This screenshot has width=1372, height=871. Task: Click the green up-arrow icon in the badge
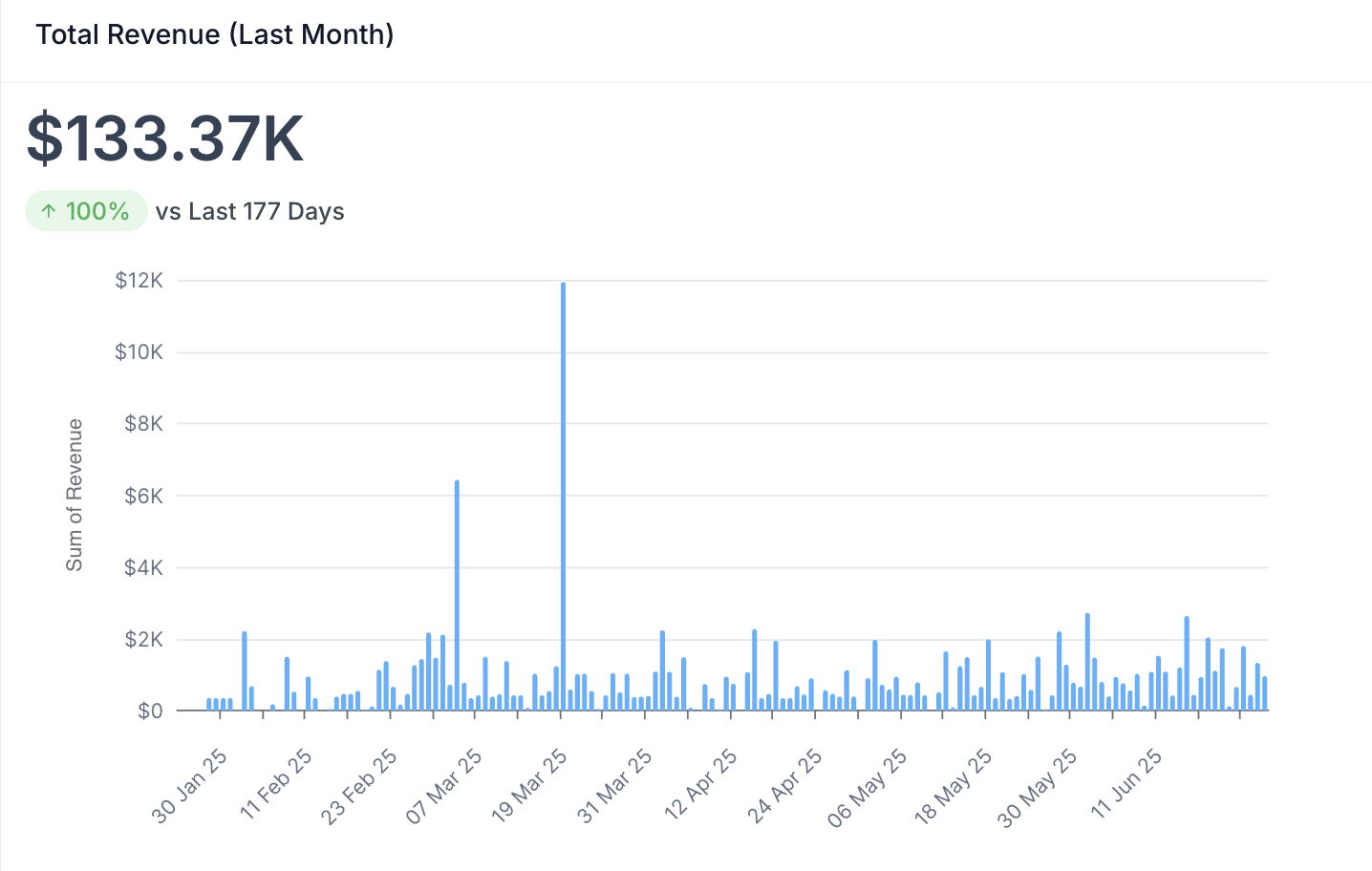click(49, 211)
